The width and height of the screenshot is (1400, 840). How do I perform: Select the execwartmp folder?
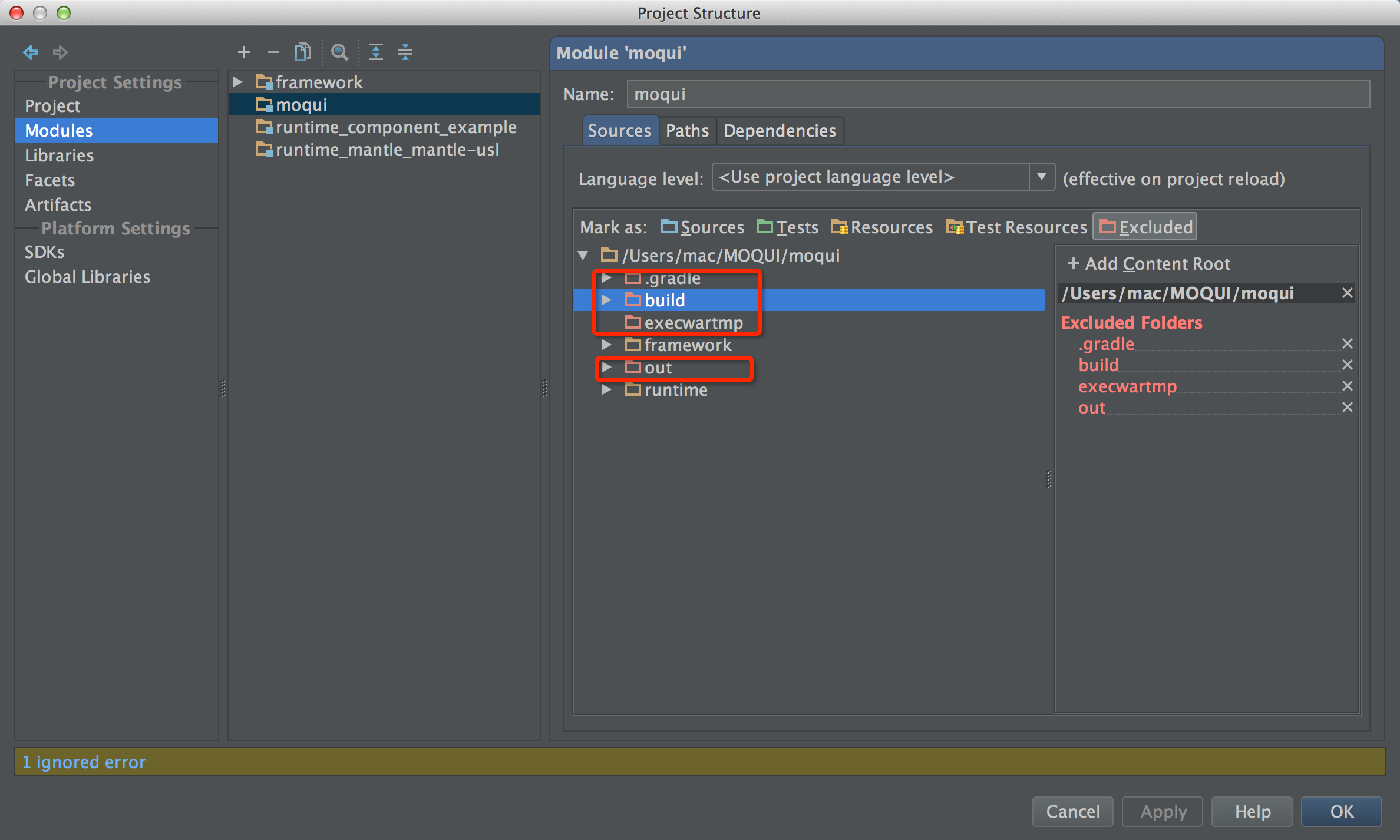pyautogui.click(x=693, y=323)
